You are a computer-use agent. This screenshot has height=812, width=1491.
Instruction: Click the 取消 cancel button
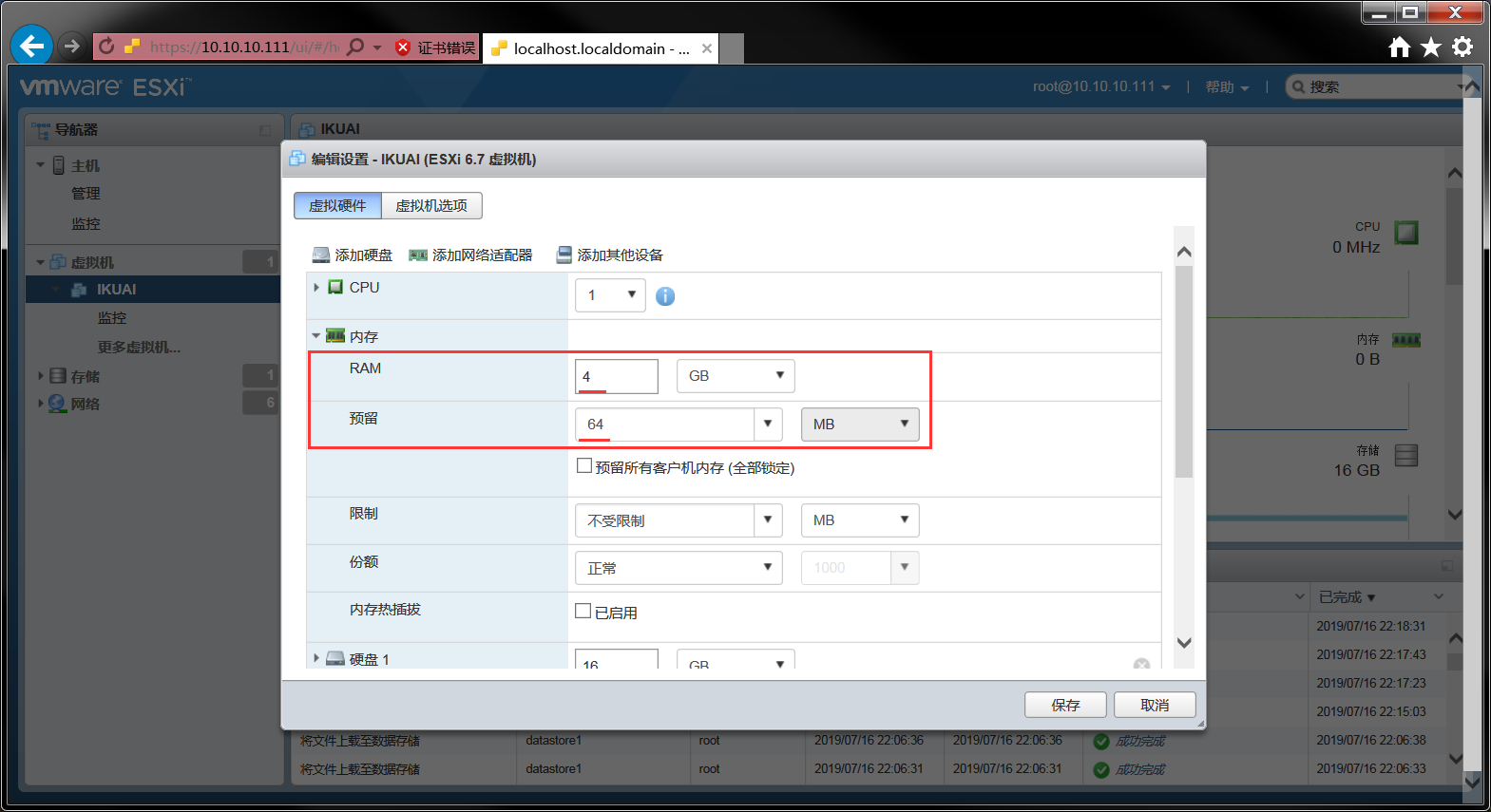pyautogui.click(x=1155, y=705)
